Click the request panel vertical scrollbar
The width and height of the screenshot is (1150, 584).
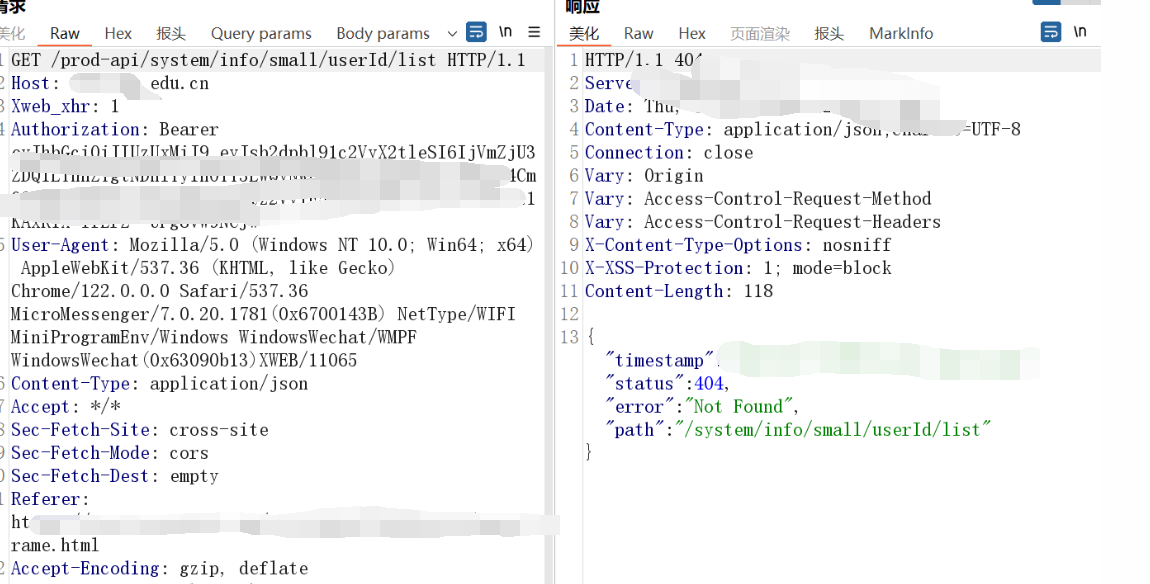[x=548, y=300]
